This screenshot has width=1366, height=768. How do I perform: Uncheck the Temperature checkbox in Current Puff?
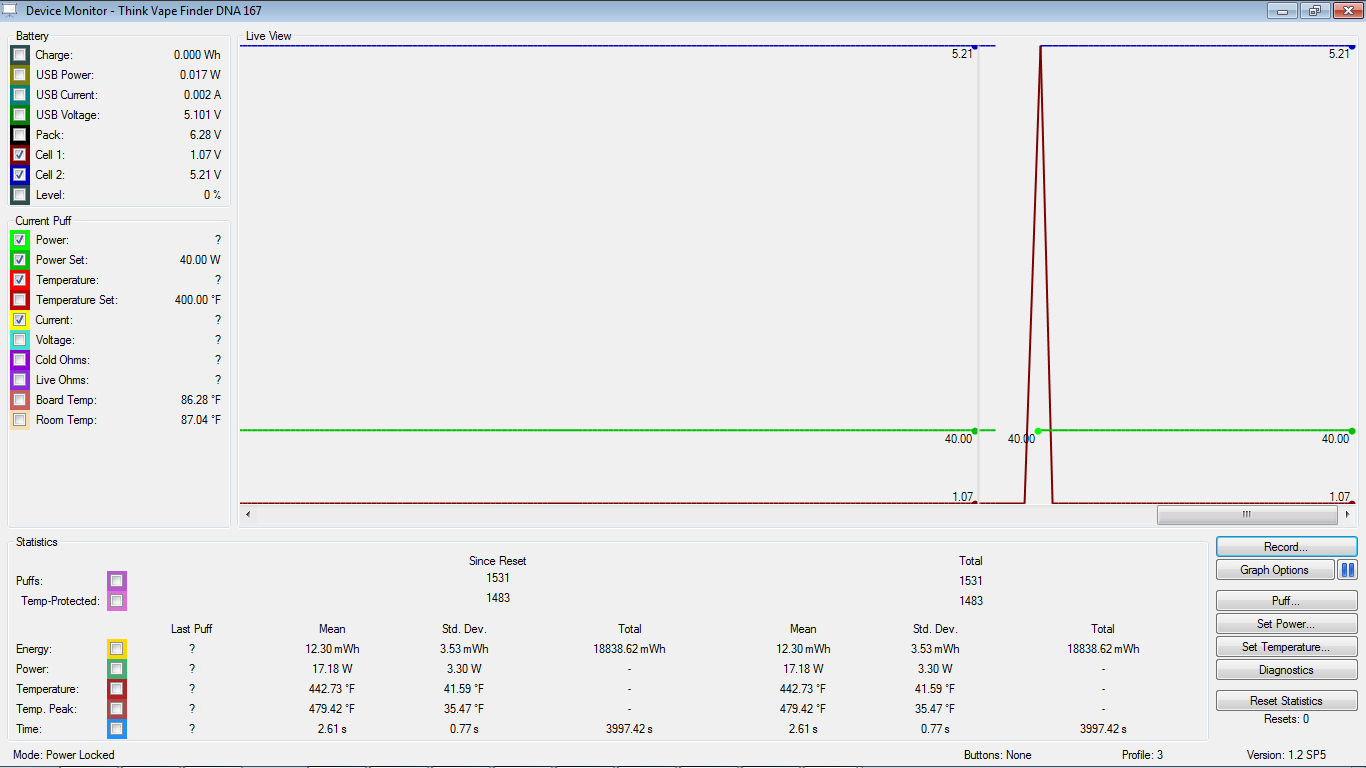(20, 280)
